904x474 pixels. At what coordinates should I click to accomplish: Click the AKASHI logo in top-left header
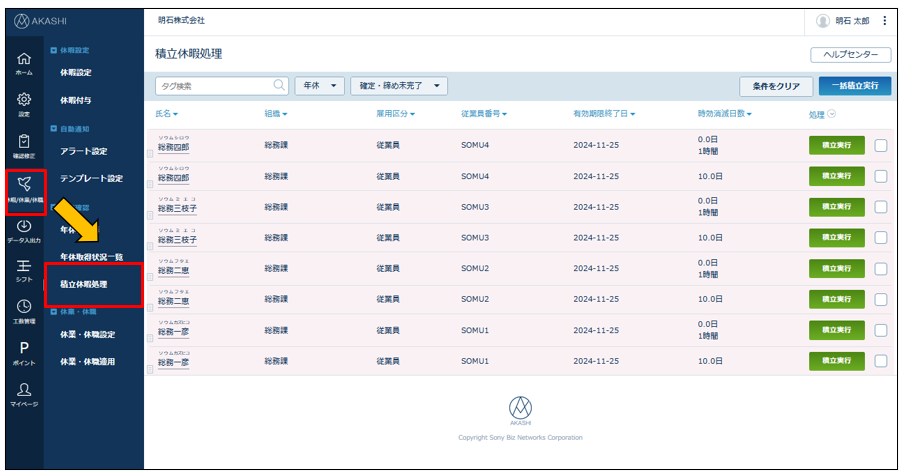pos(40,21)
